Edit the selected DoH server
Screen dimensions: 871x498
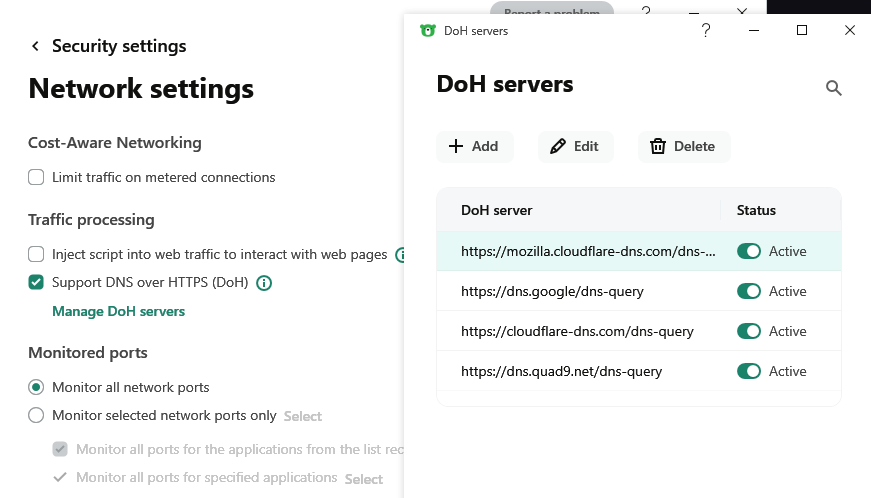[575, 146]
